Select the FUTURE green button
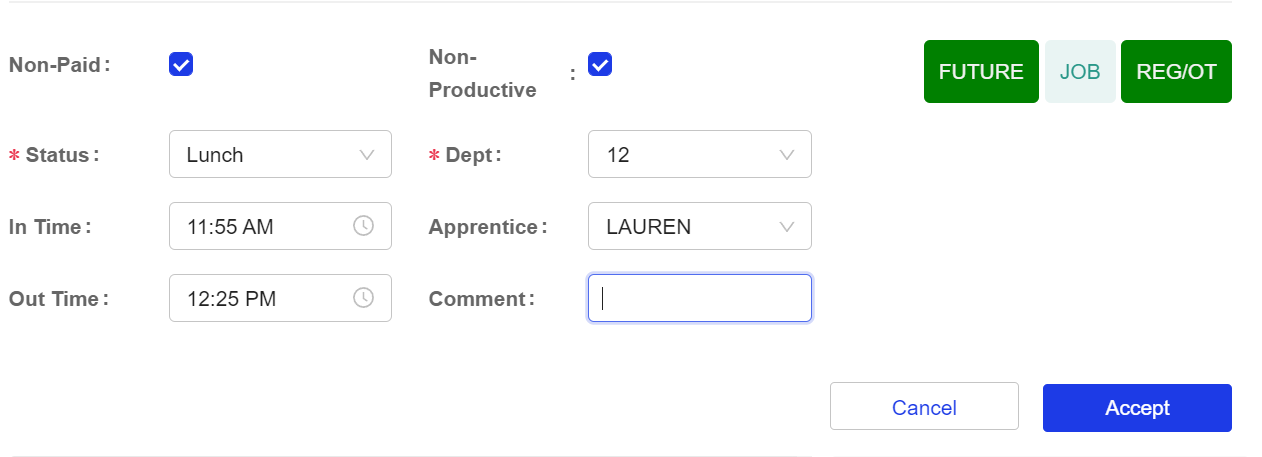The image size is (1262, 457). coord(981,72)
